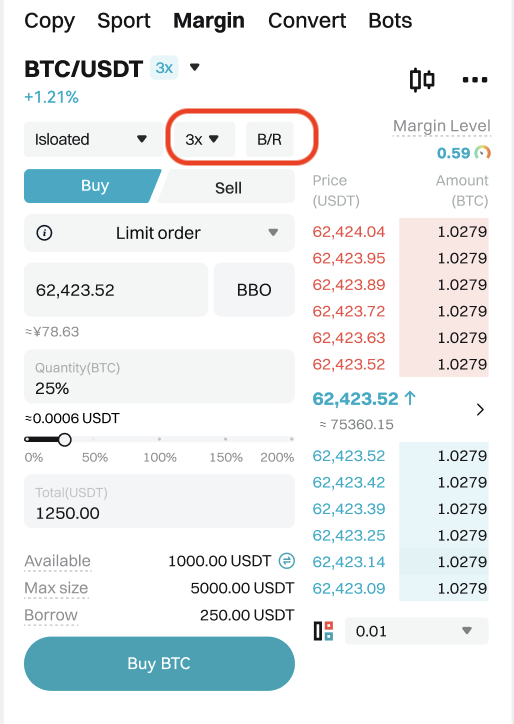This screenshot has height=724, width=514.
Task: Click the ≈ 75360.15 converted price
Action: tap(357, 424)
